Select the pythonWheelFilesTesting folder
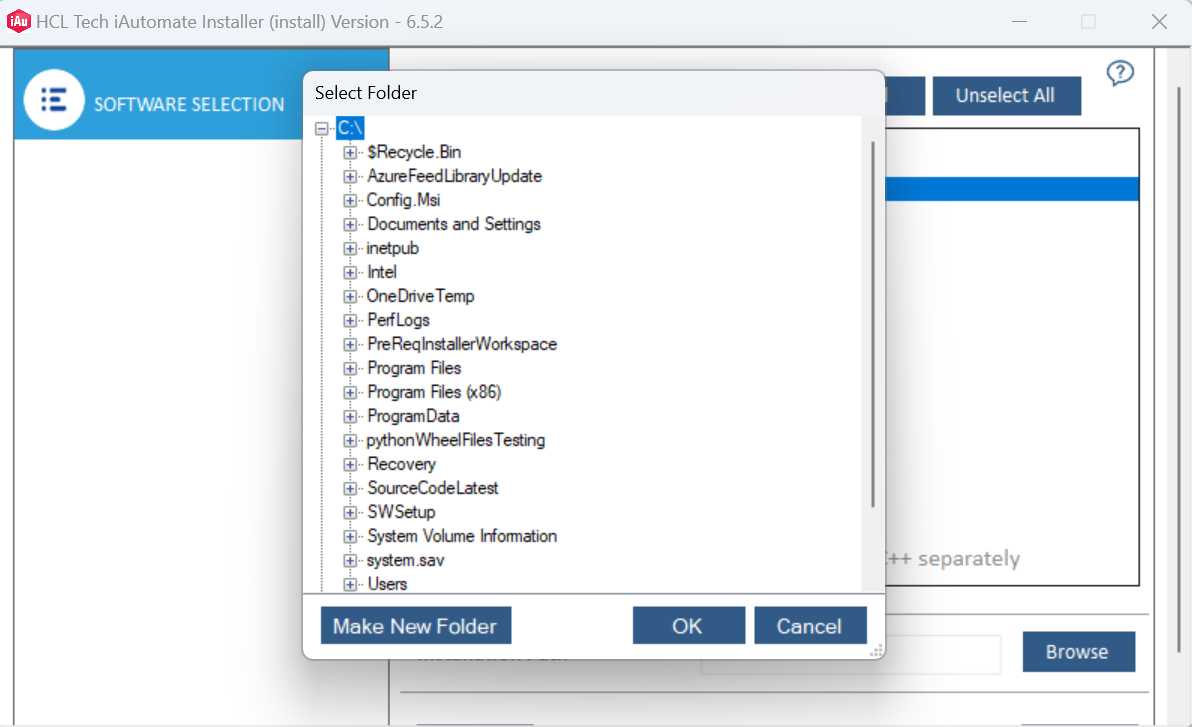The image size is (1192, 727). point(456,440)
